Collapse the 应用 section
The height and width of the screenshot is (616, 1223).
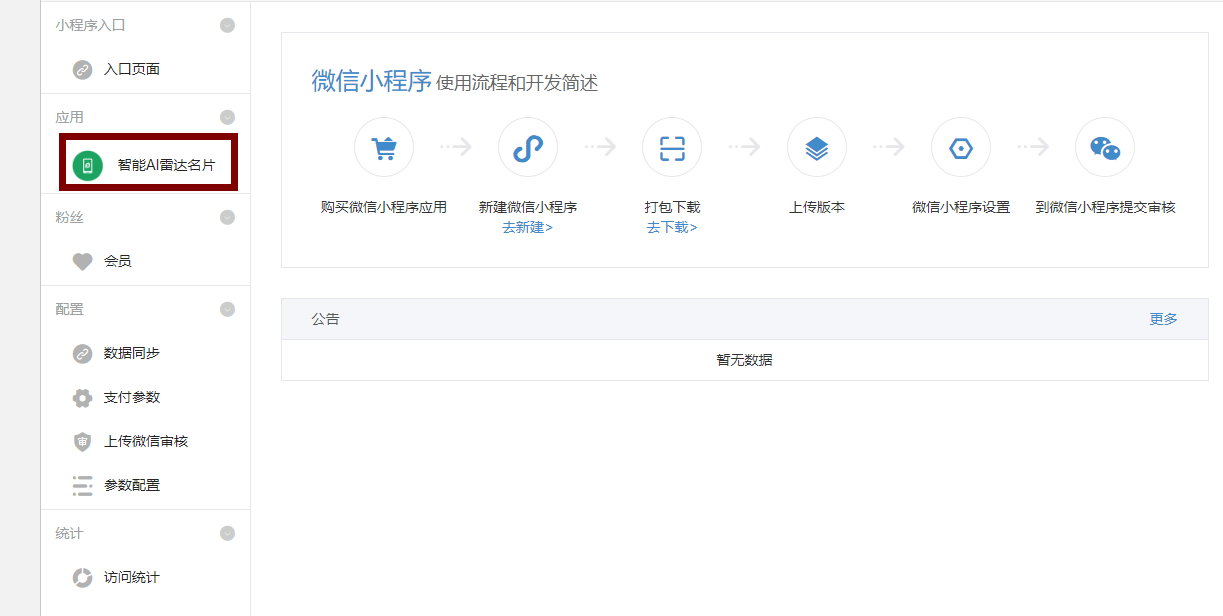(228, 117)
